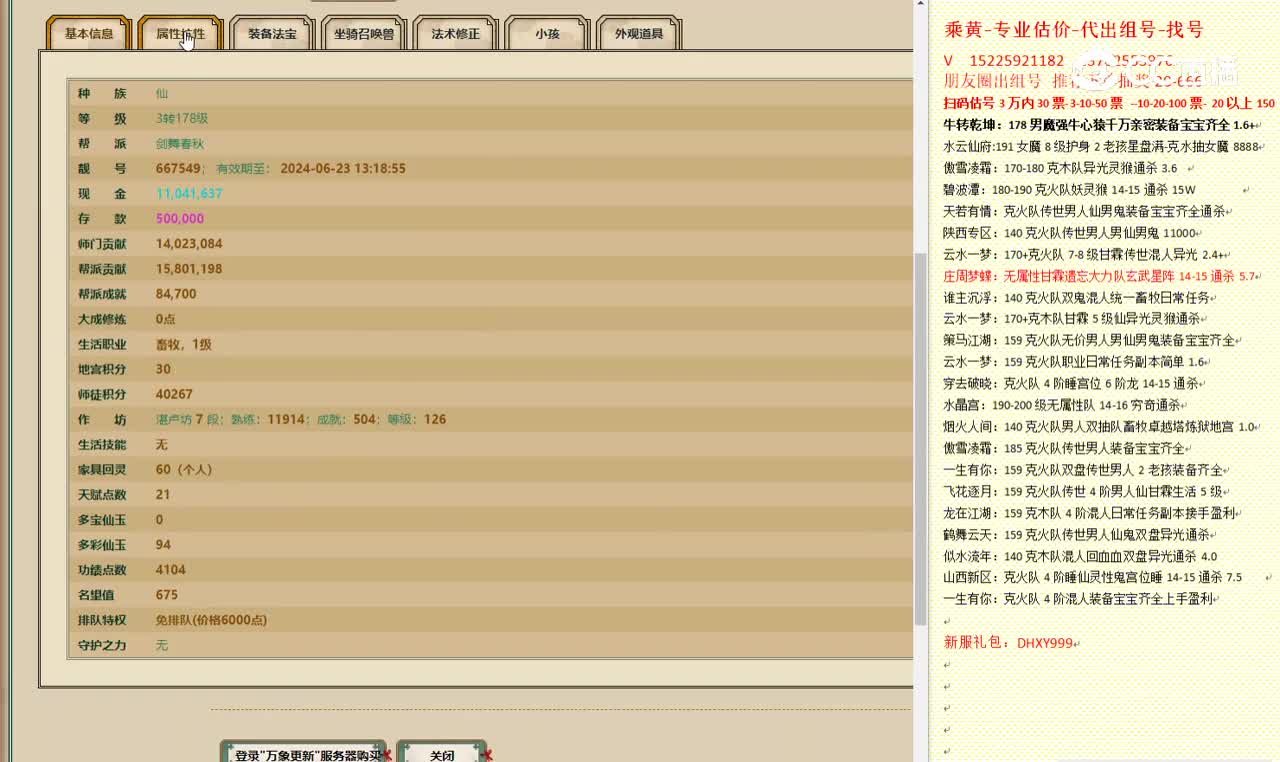The height and width of the screenshot is (762, 1280).
Task: Click the guild name 剑舞春秋
Action: (180, 143)
